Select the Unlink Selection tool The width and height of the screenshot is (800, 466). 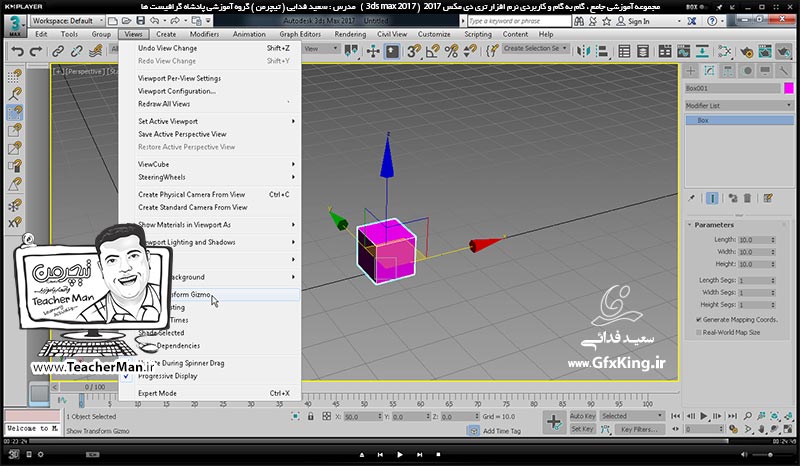point(77,52)
